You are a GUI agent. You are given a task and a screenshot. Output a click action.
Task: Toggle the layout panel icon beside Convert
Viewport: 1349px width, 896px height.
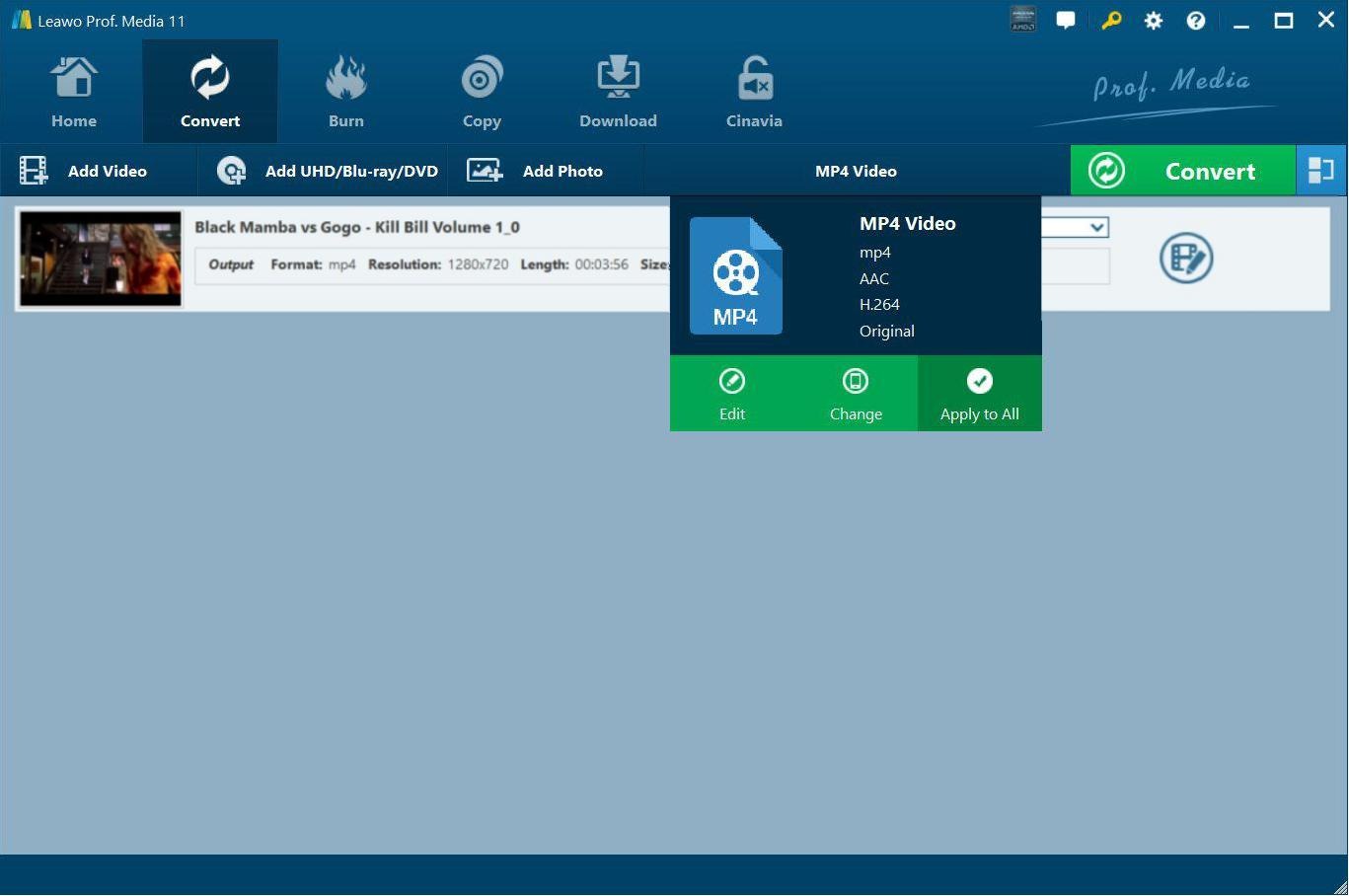click(x=1320, y=171)
